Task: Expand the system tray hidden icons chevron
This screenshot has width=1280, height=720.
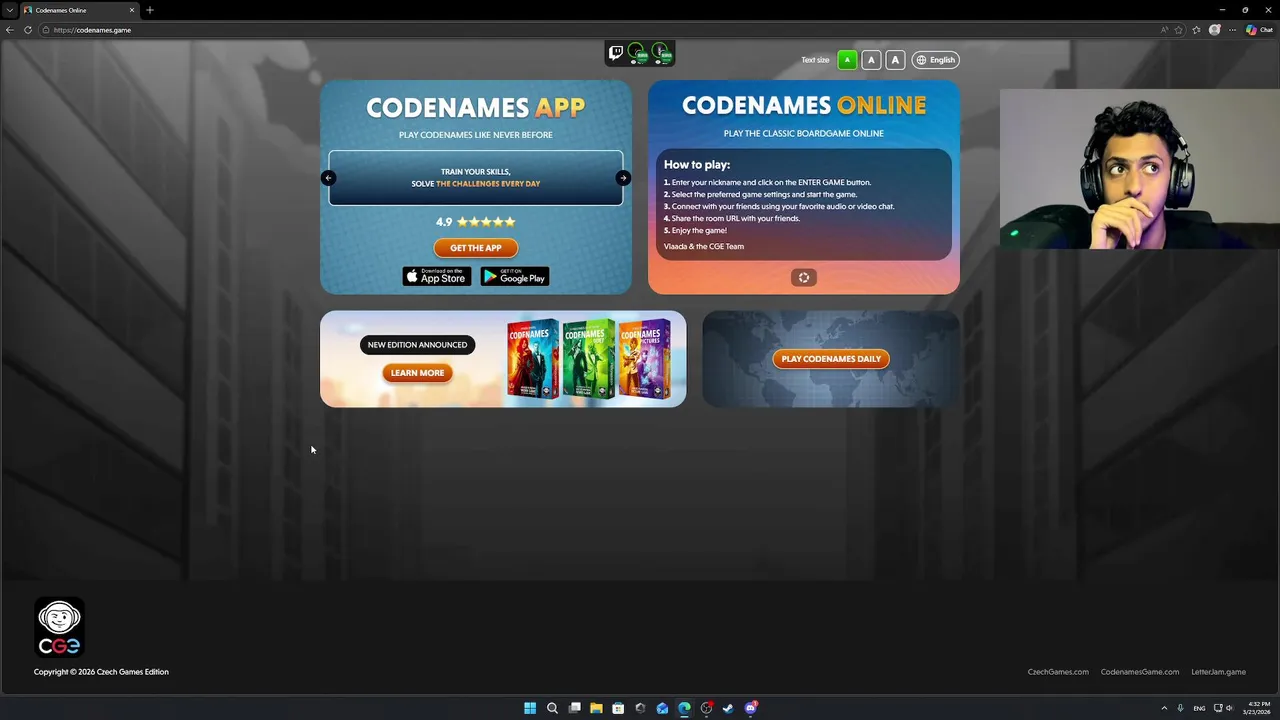Action: [1164, 708]
